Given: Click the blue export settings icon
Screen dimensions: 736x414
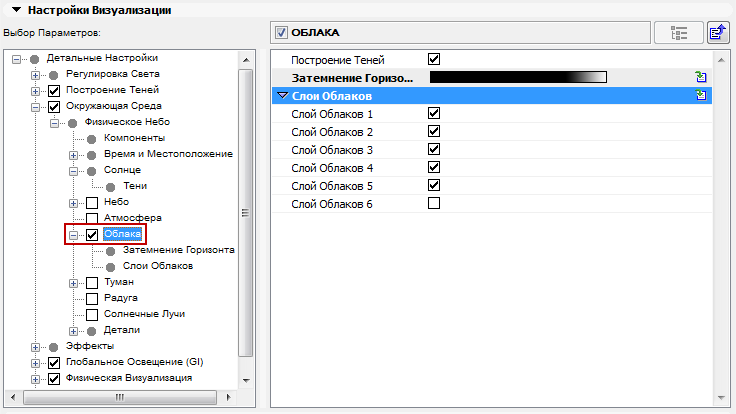Looking at the screenshot, I should 717,33.
